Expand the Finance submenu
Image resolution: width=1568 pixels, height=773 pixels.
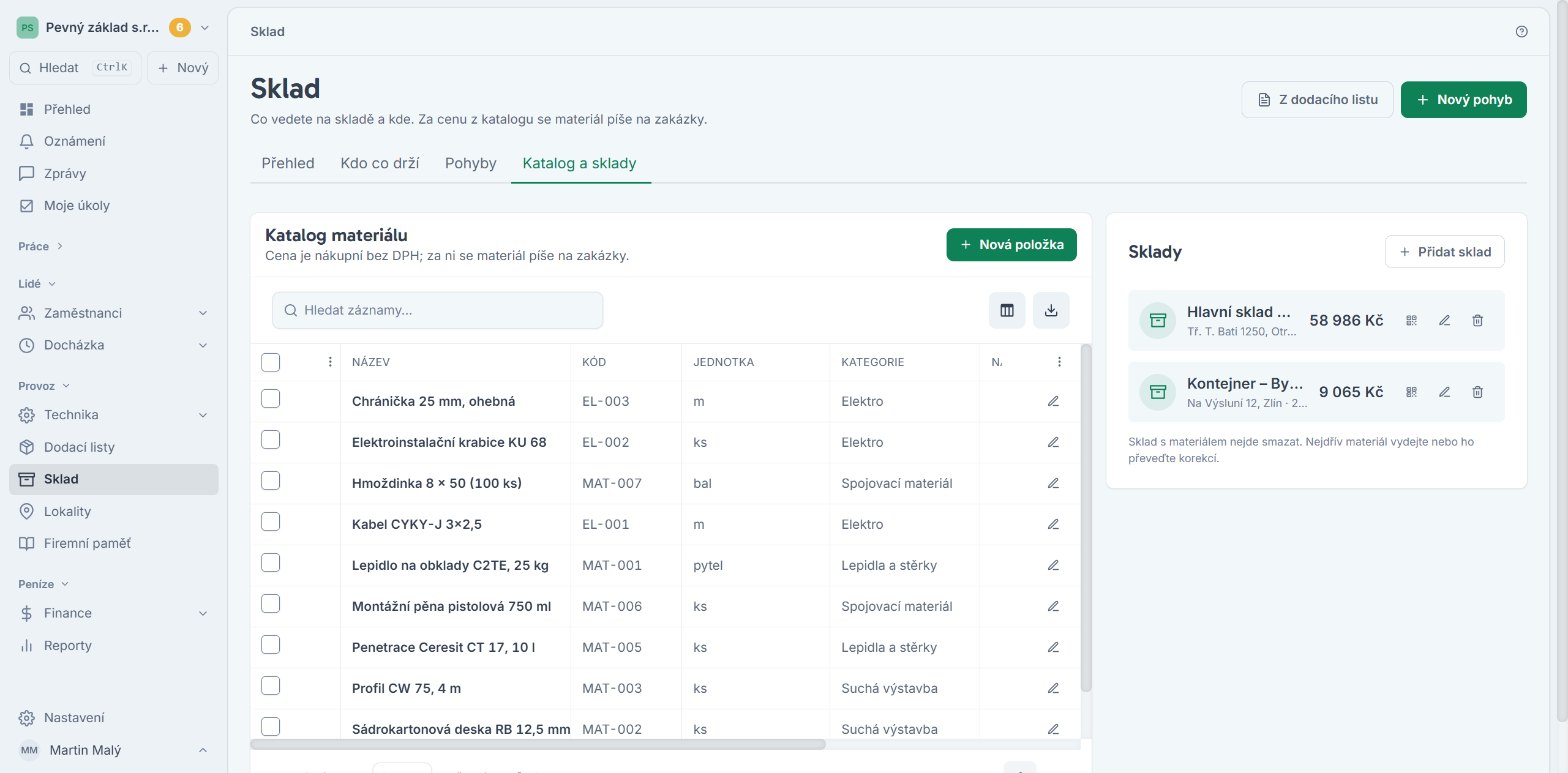point(203,613)
